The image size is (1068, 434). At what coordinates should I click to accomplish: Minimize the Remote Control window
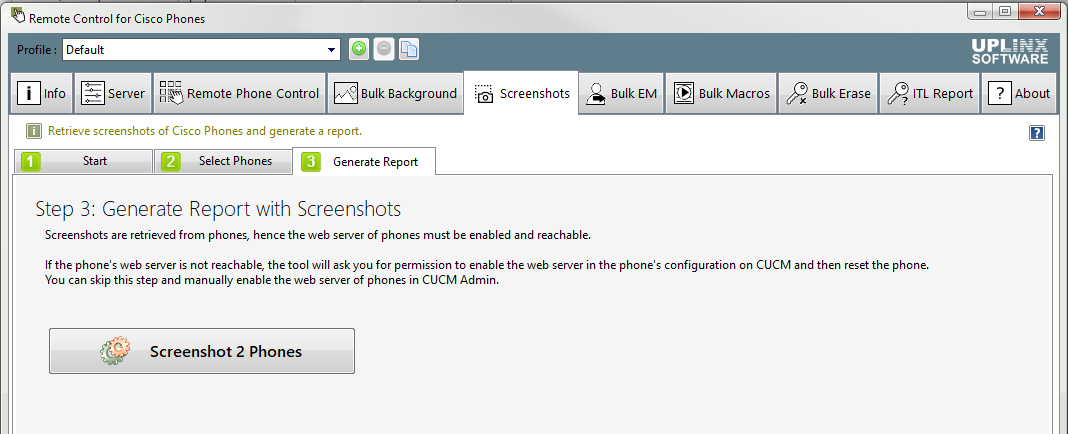[979, 12]
